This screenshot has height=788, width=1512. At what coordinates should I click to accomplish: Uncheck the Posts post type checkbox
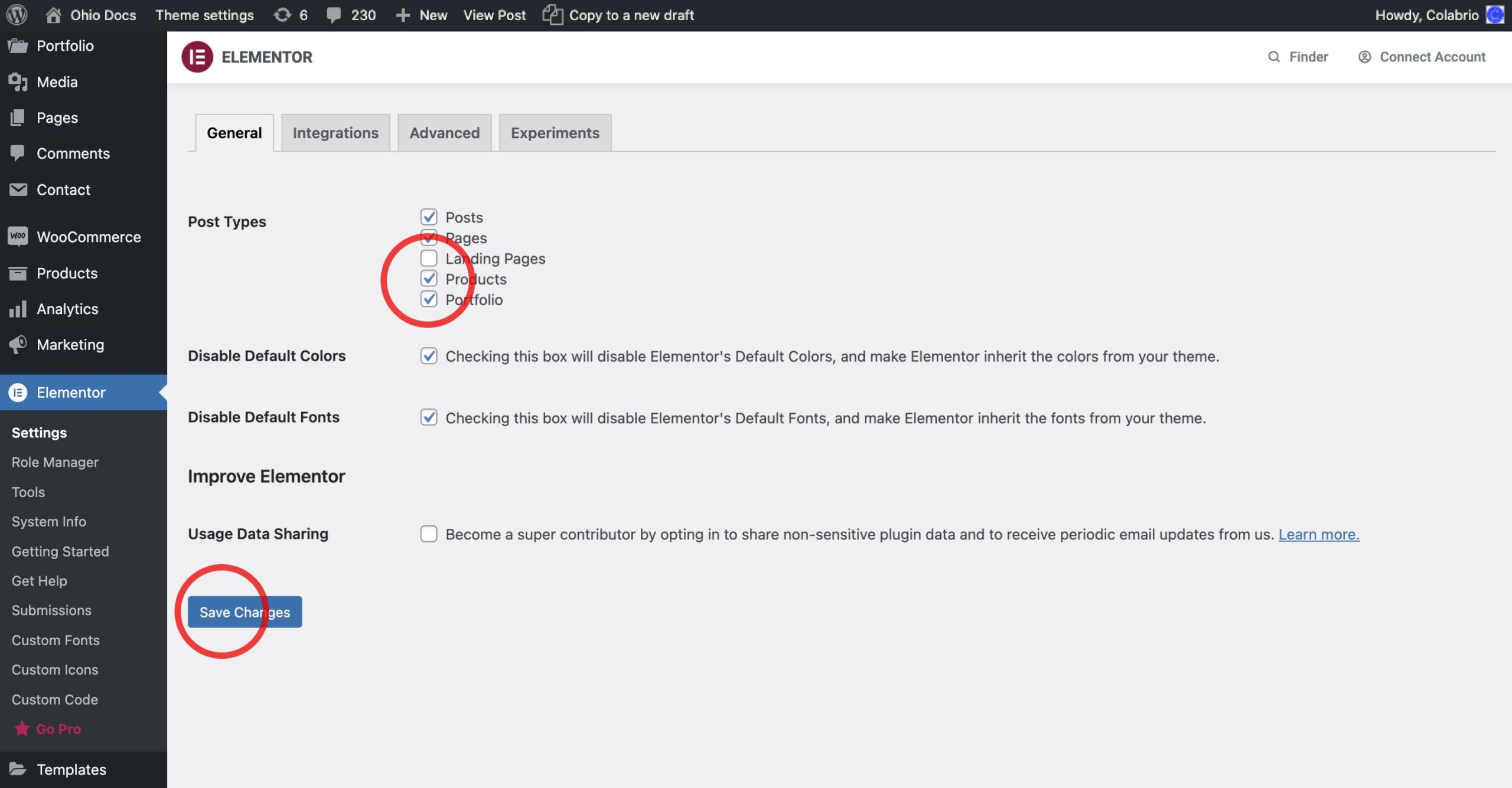[429, 217]
